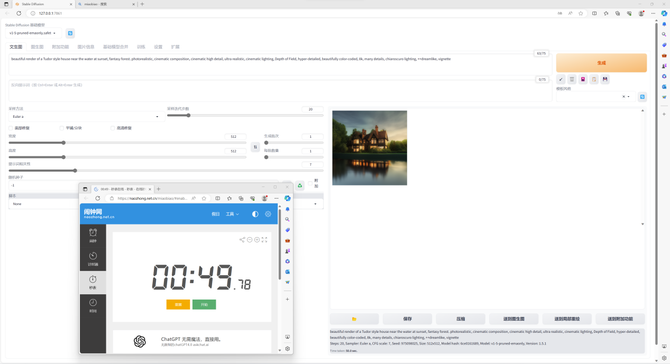Switch to the second tab, img2img
This screenshot has height=364, width=670.
[x=37, y=47]
